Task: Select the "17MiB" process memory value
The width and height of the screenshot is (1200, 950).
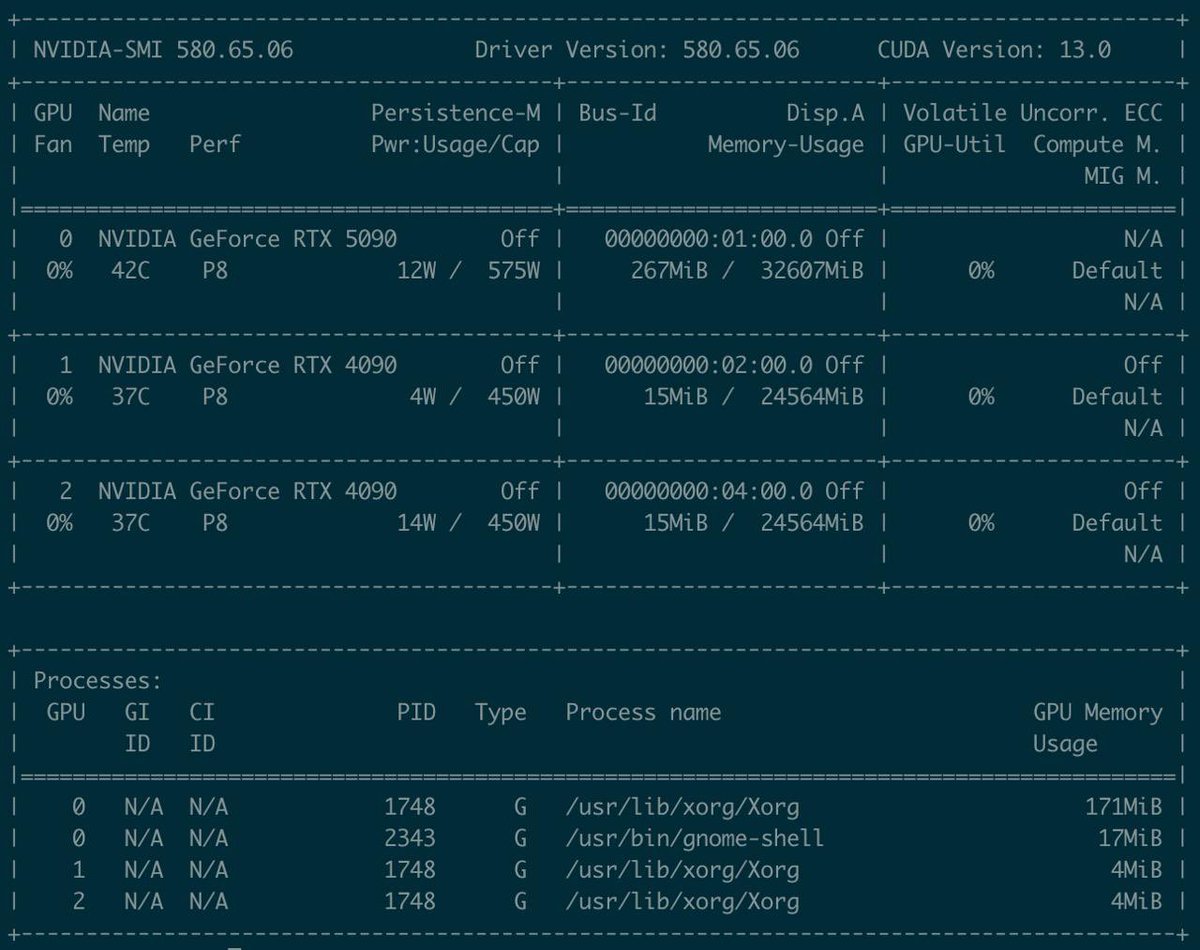Action: [1130, 838]
